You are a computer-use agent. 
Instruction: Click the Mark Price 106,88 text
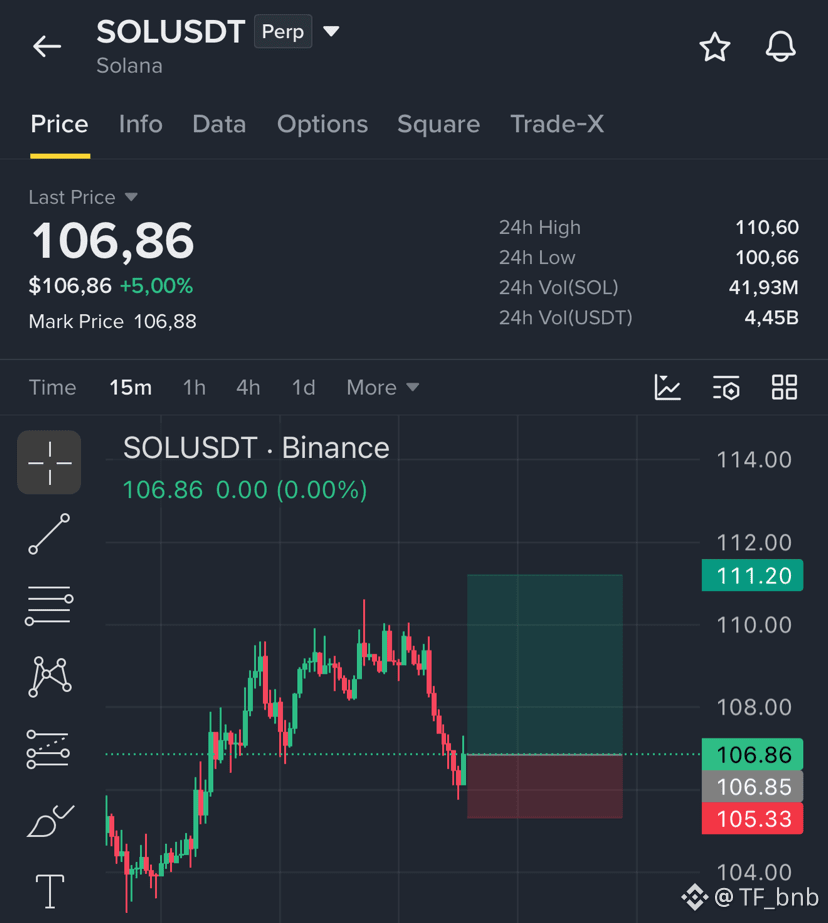point(112,321)
